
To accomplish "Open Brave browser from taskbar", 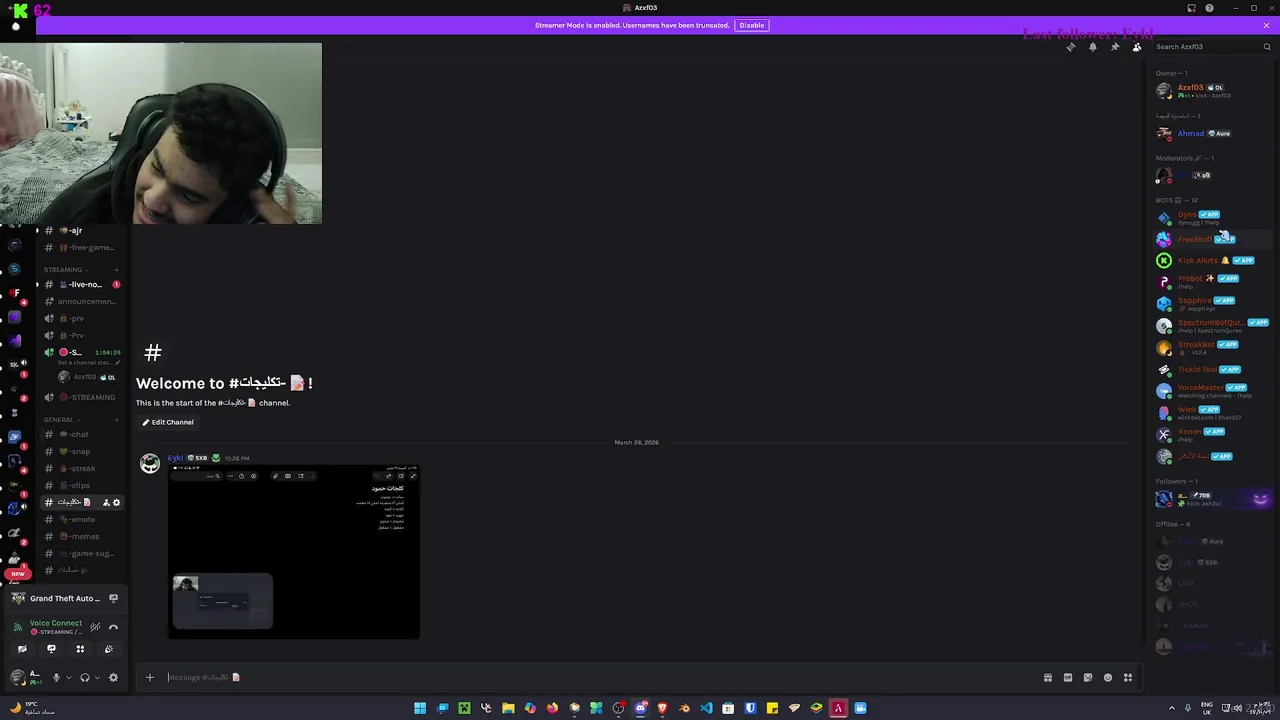I will click(x=662, y=708).
